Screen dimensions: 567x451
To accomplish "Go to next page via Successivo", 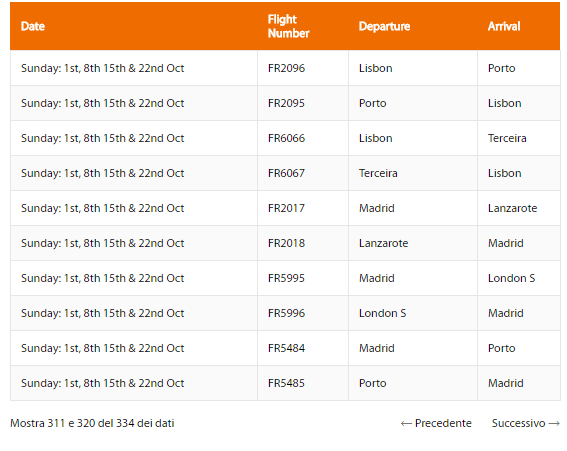I will (x=525, y=423).
